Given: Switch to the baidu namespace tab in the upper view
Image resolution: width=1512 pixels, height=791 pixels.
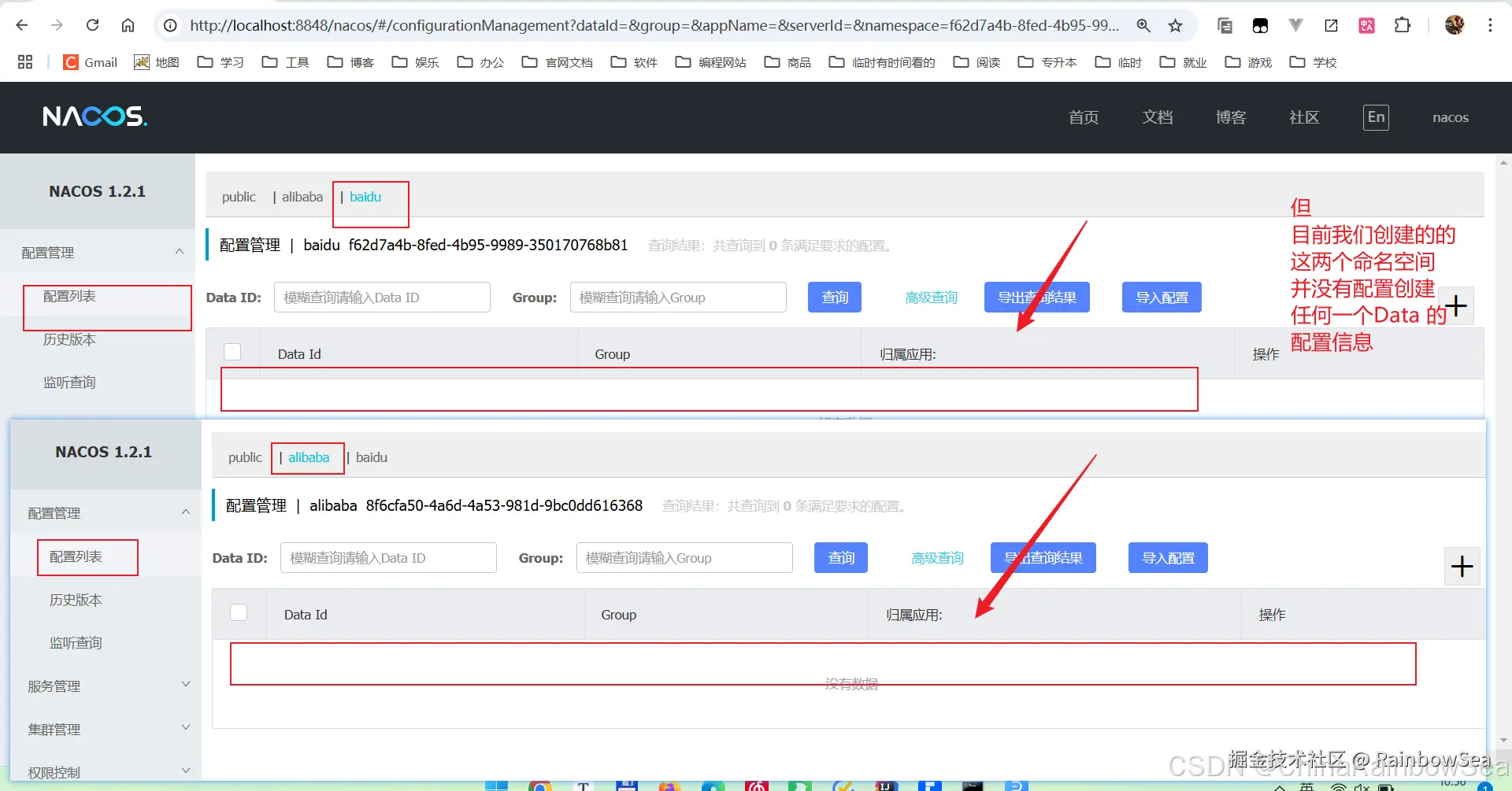Looking at the screenshot, I should [365, 197].
